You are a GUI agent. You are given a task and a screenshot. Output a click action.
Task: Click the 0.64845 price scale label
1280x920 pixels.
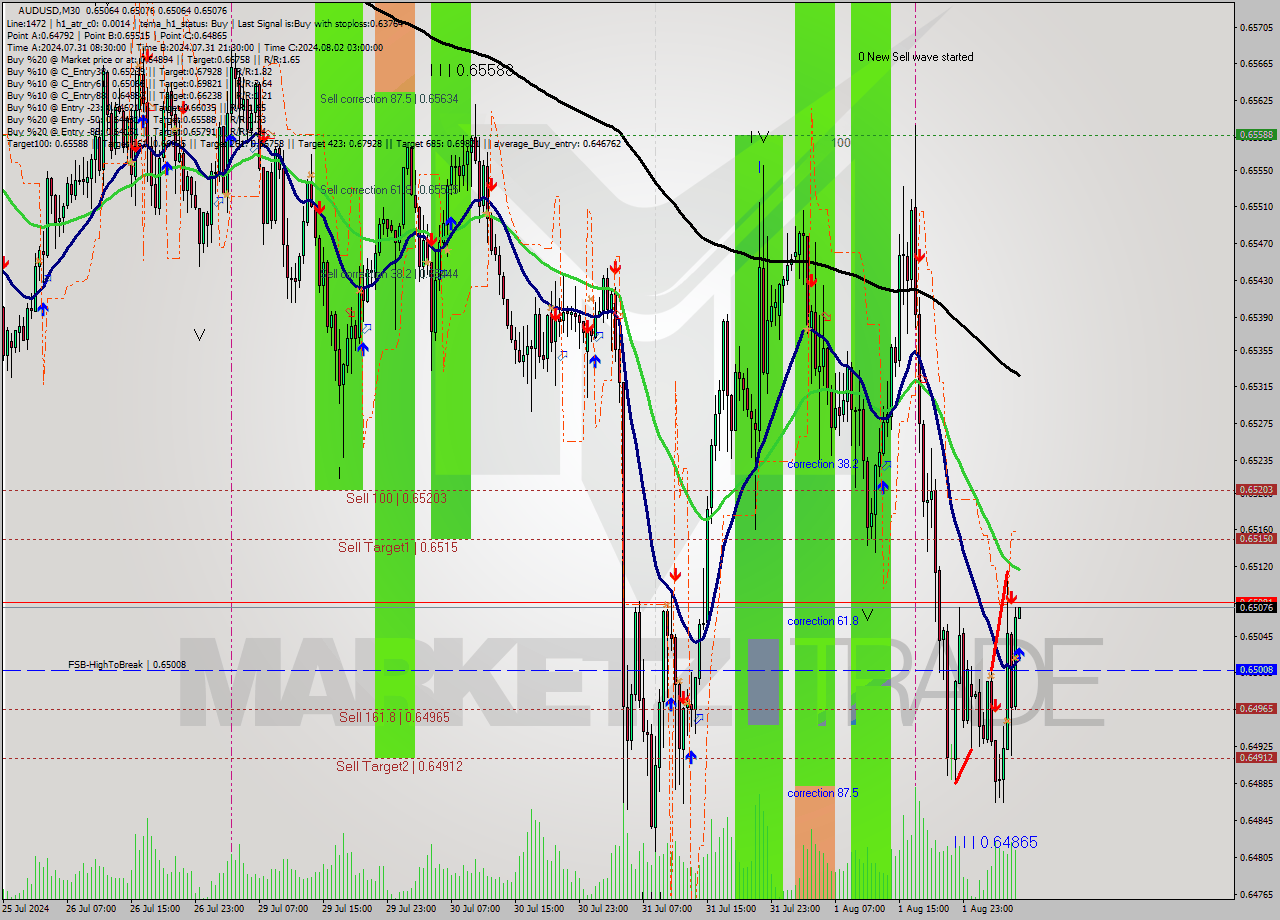1256,821
